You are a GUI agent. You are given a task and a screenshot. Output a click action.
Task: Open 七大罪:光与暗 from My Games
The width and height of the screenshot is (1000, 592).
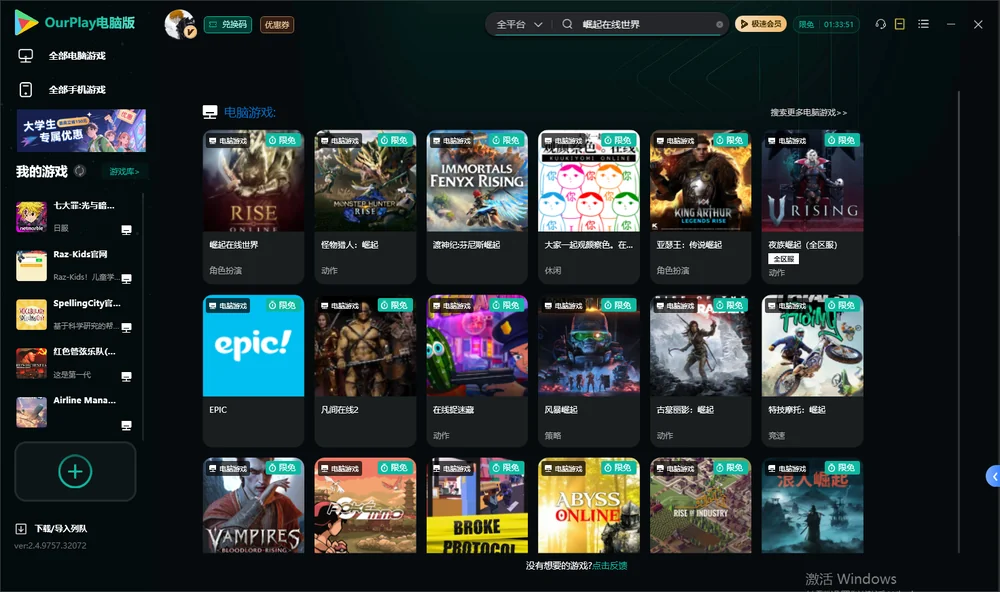point(74,217)
